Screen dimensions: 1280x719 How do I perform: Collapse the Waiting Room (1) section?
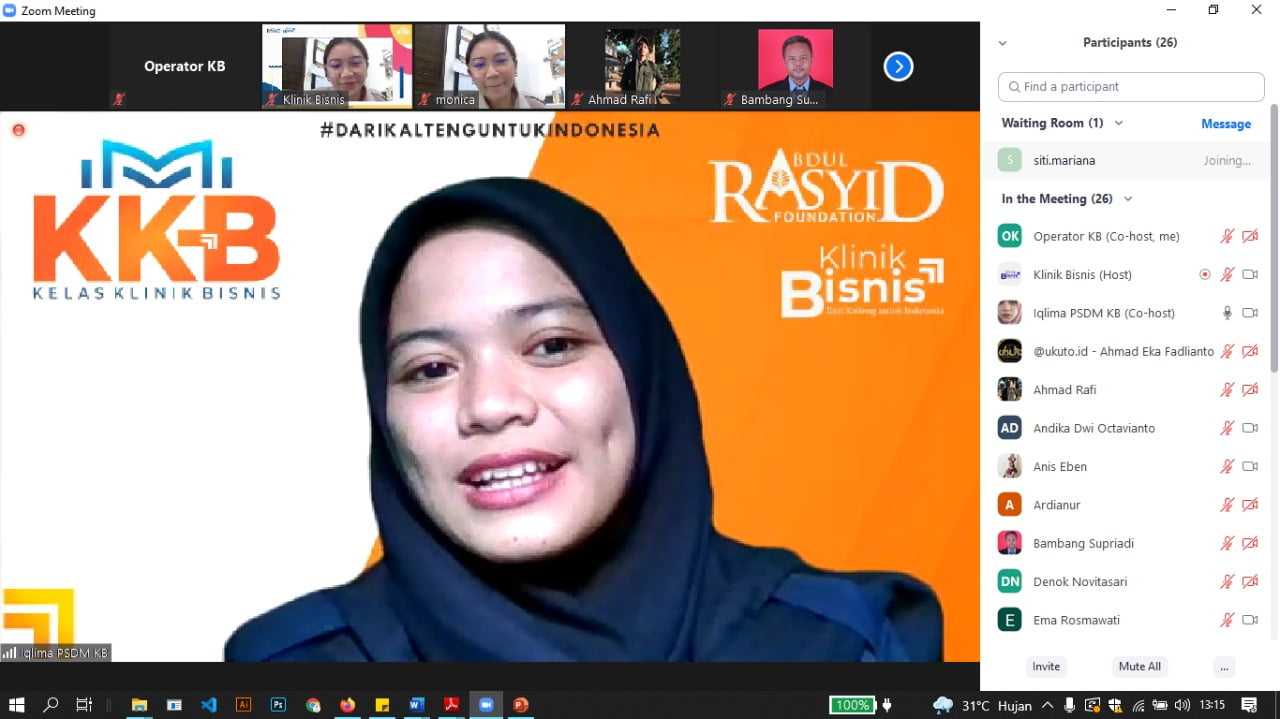pos(1119,123)
